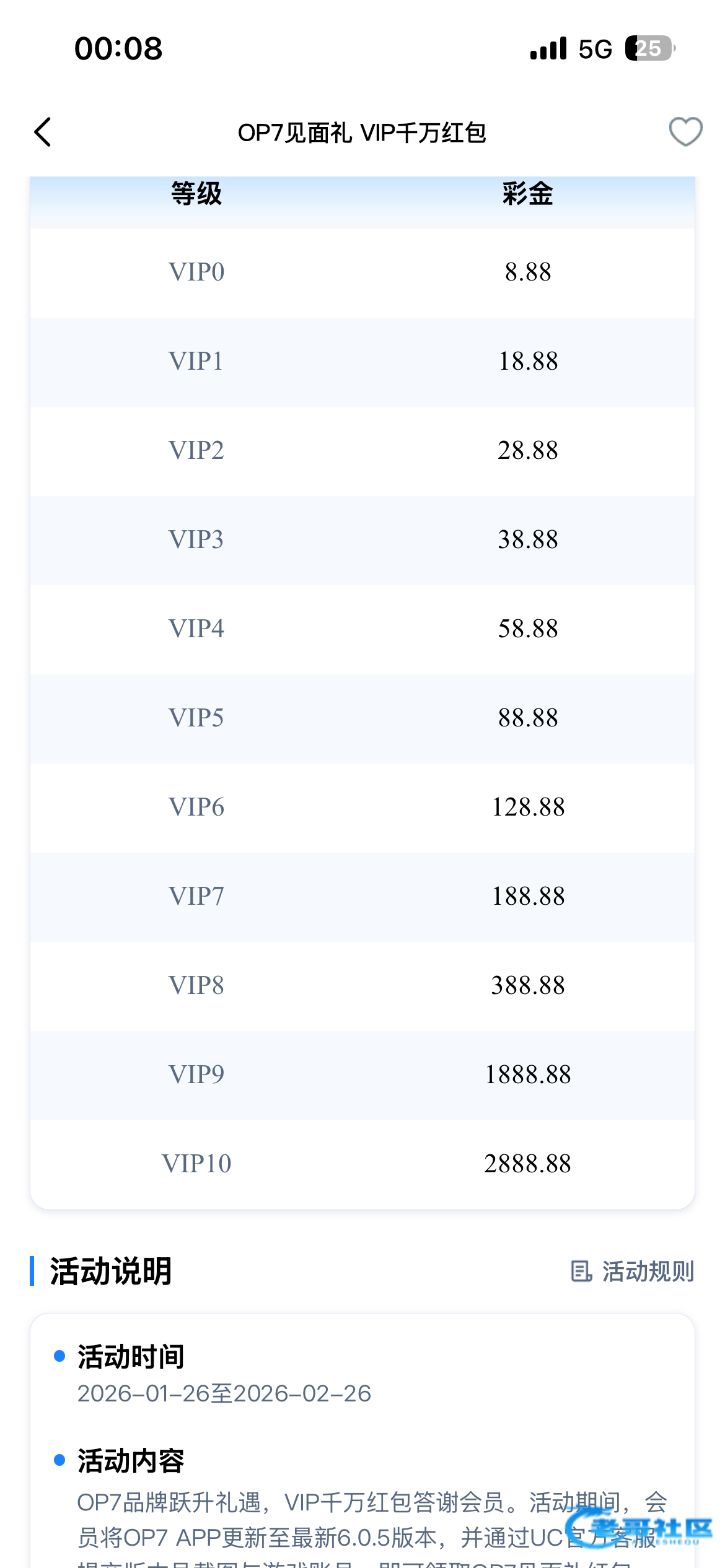The image size is (725, 1568).
Task: Toggle the heart favorite icon
Action: click(685, 131)
